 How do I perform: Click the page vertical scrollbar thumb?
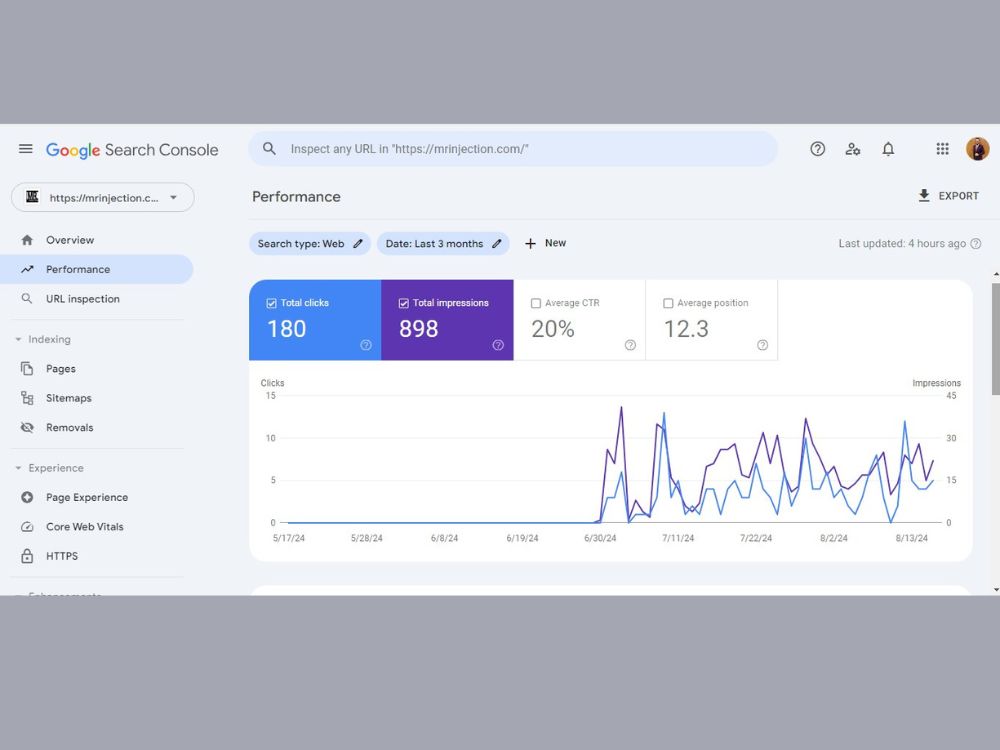pyautogui.click(x=996, y=338)
